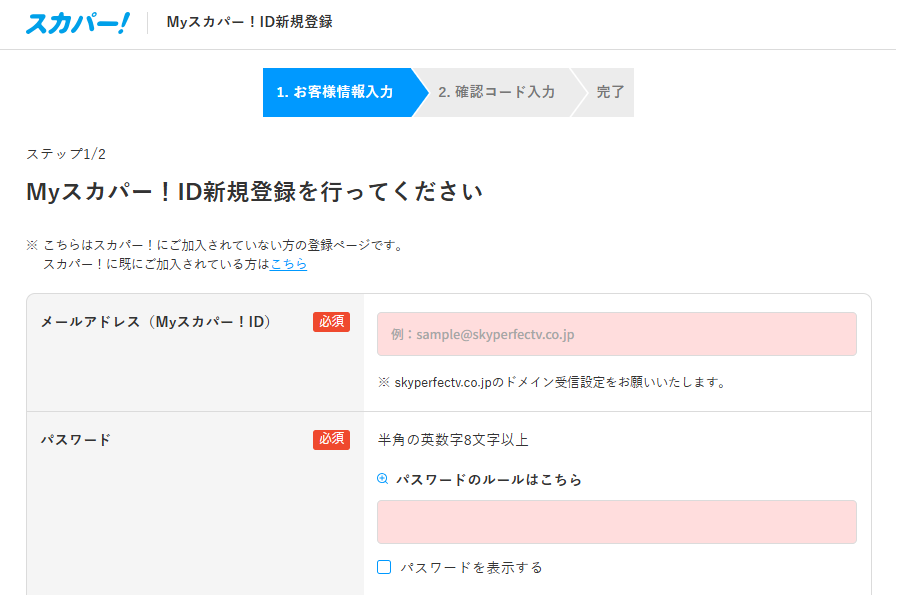Click the skyperfectv.co.jp domain notice text
The image size is (899, 595).
[552, 382]
